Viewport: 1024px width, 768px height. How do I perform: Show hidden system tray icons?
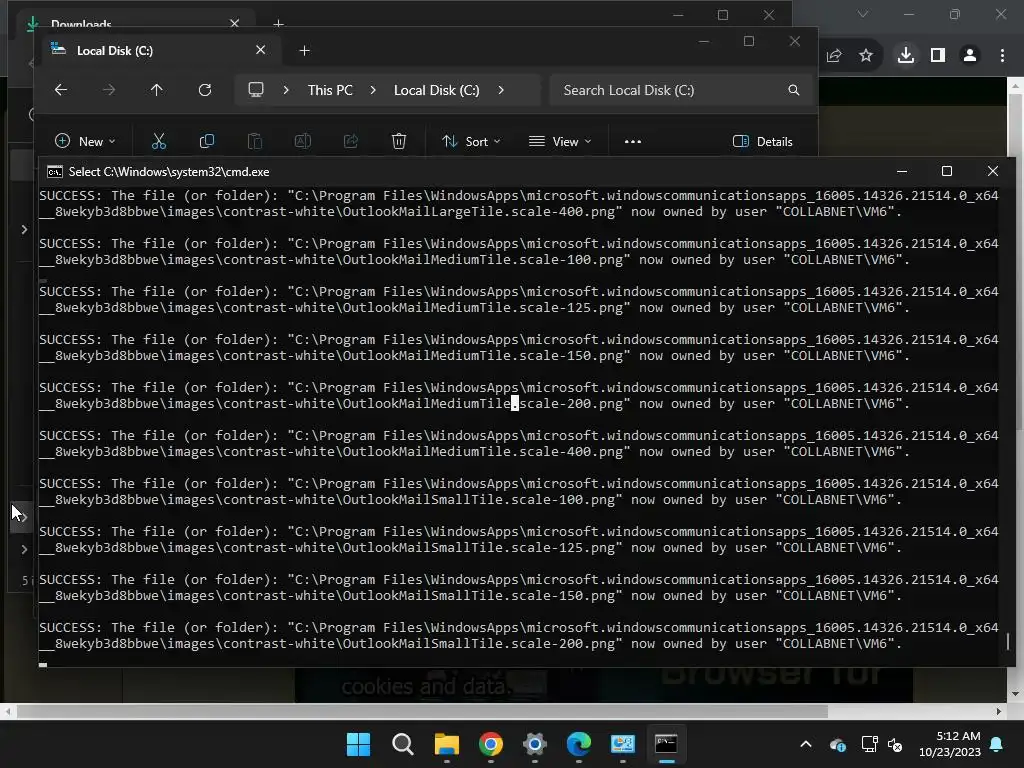pos(806,744)
